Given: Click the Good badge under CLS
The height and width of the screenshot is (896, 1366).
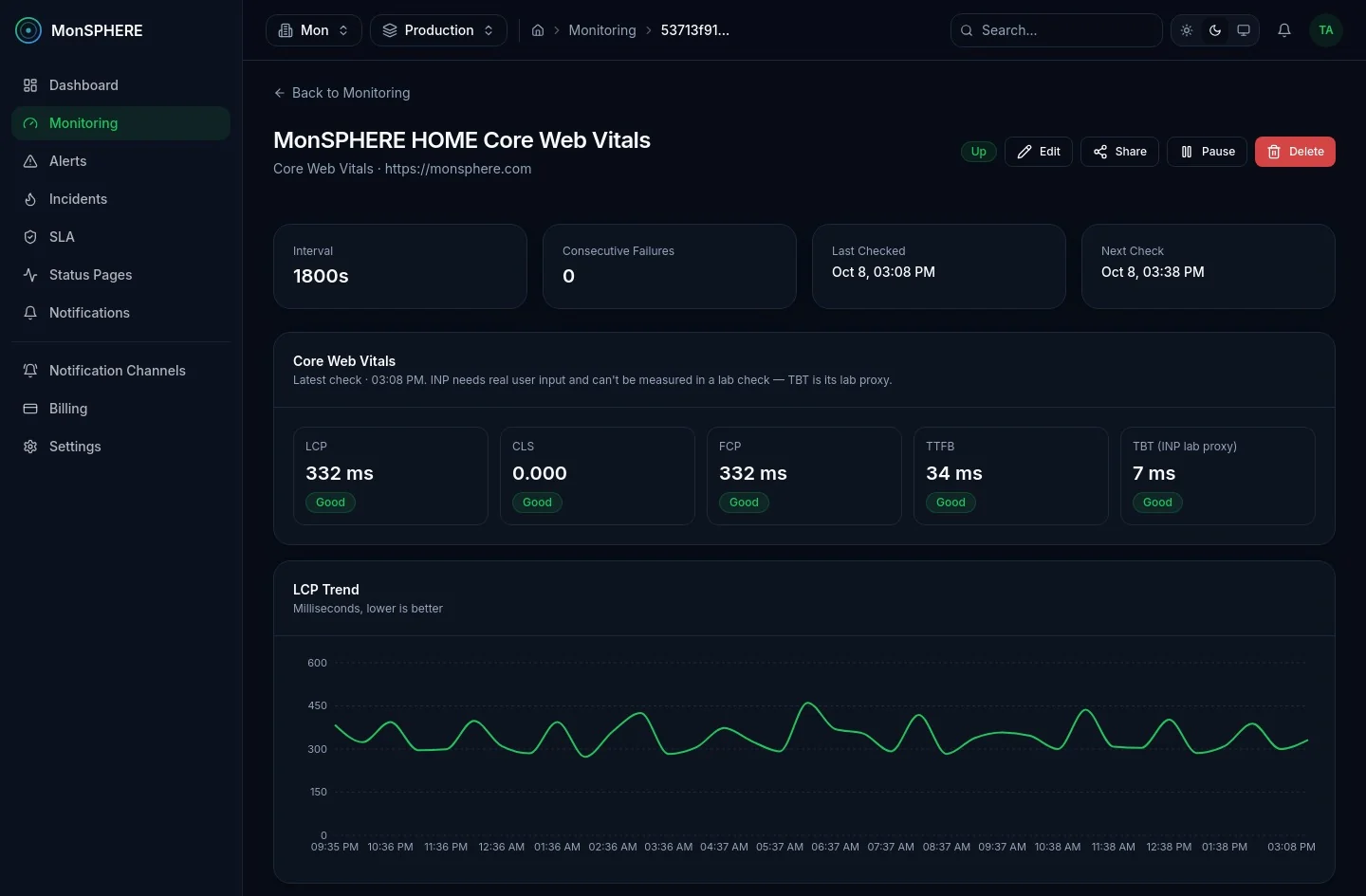Looking at the screenshot, I should (537, 503).
